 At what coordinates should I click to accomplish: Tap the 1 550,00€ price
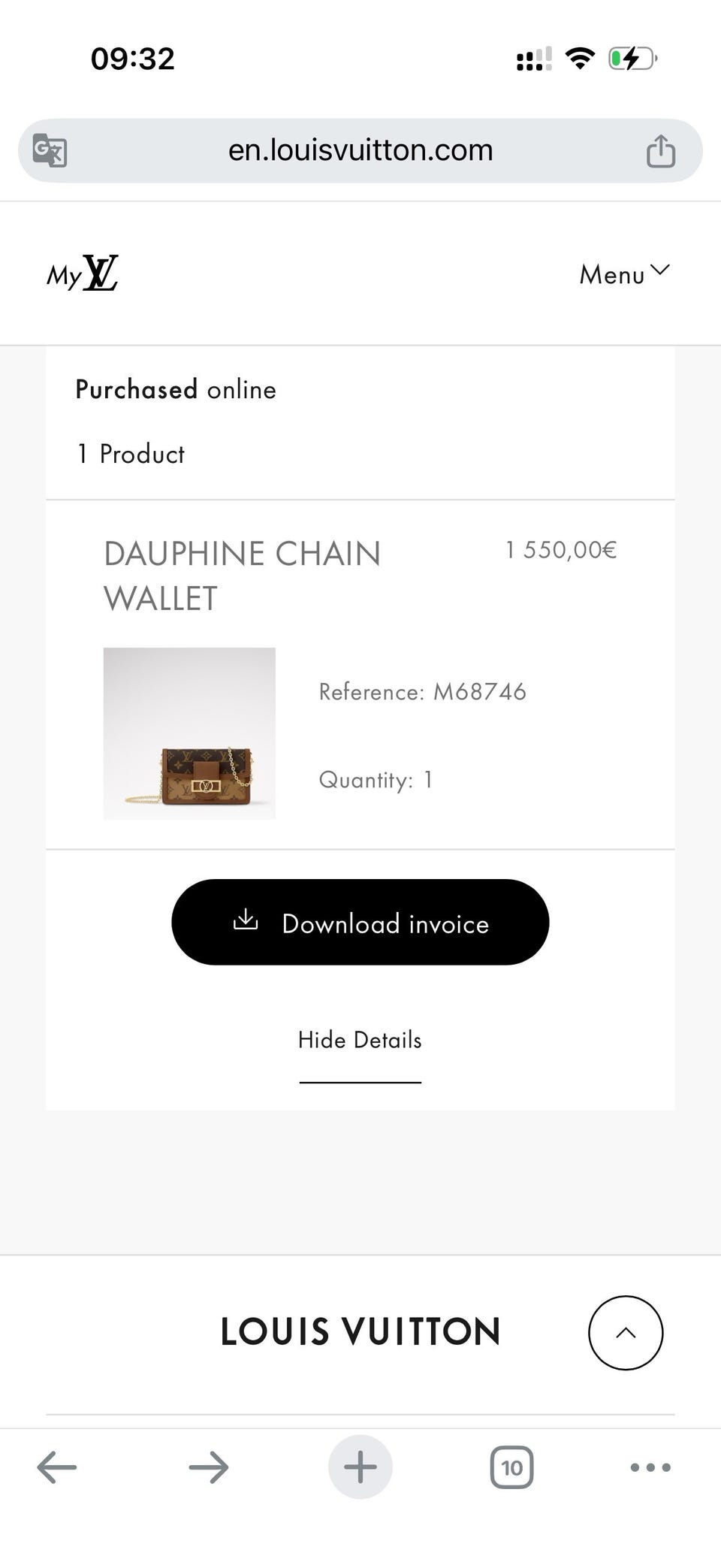[x=561, y=550]
